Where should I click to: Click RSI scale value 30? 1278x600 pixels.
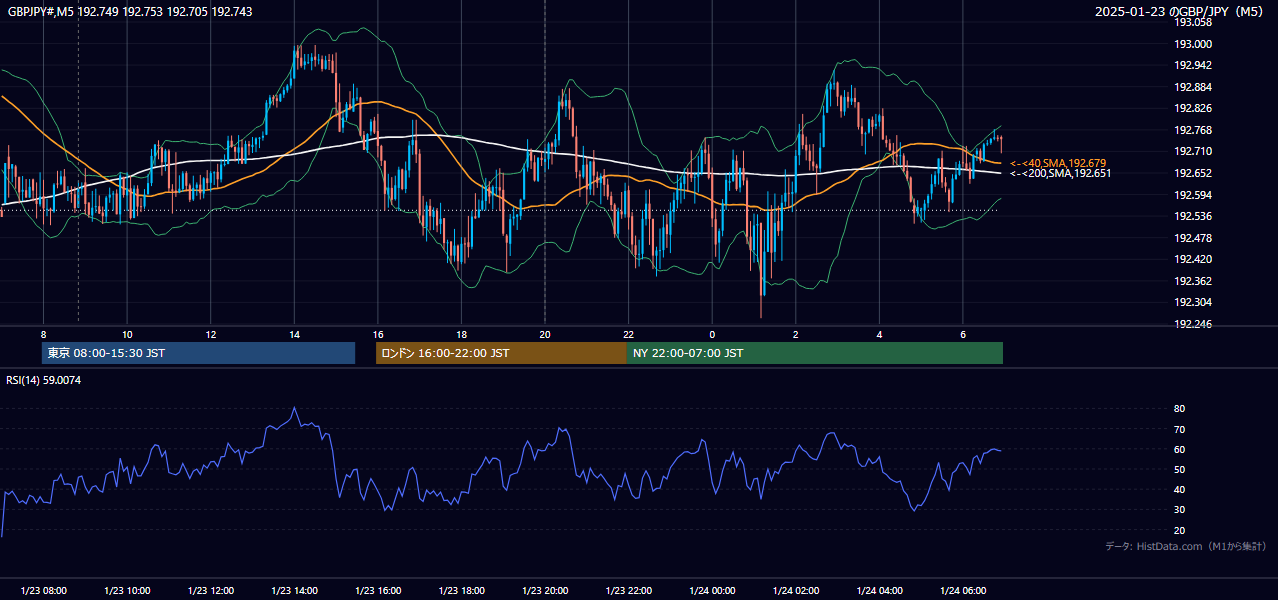click(1180, 511)
